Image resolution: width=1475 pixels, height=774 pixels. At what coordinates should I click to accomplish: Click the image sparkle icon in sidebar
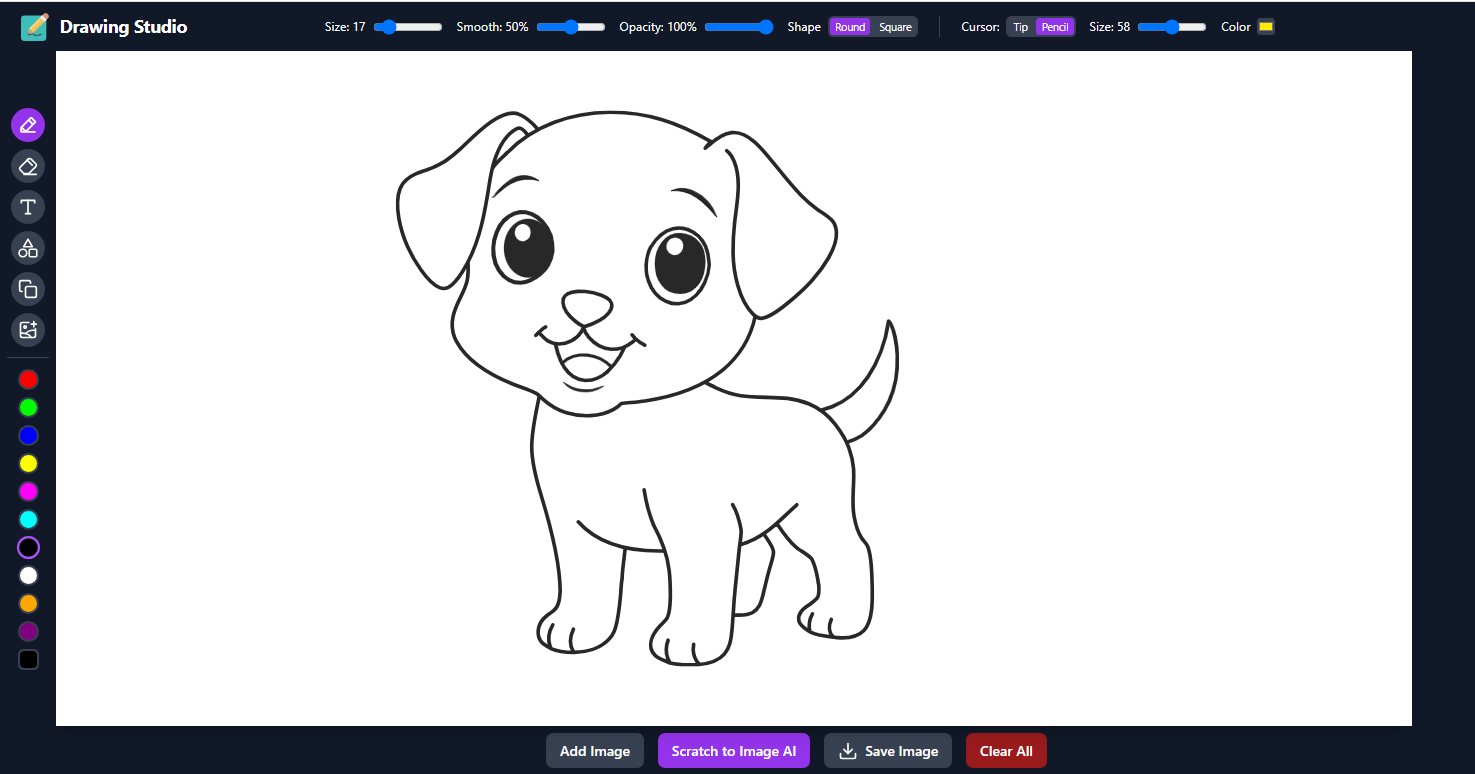[28, 330]
